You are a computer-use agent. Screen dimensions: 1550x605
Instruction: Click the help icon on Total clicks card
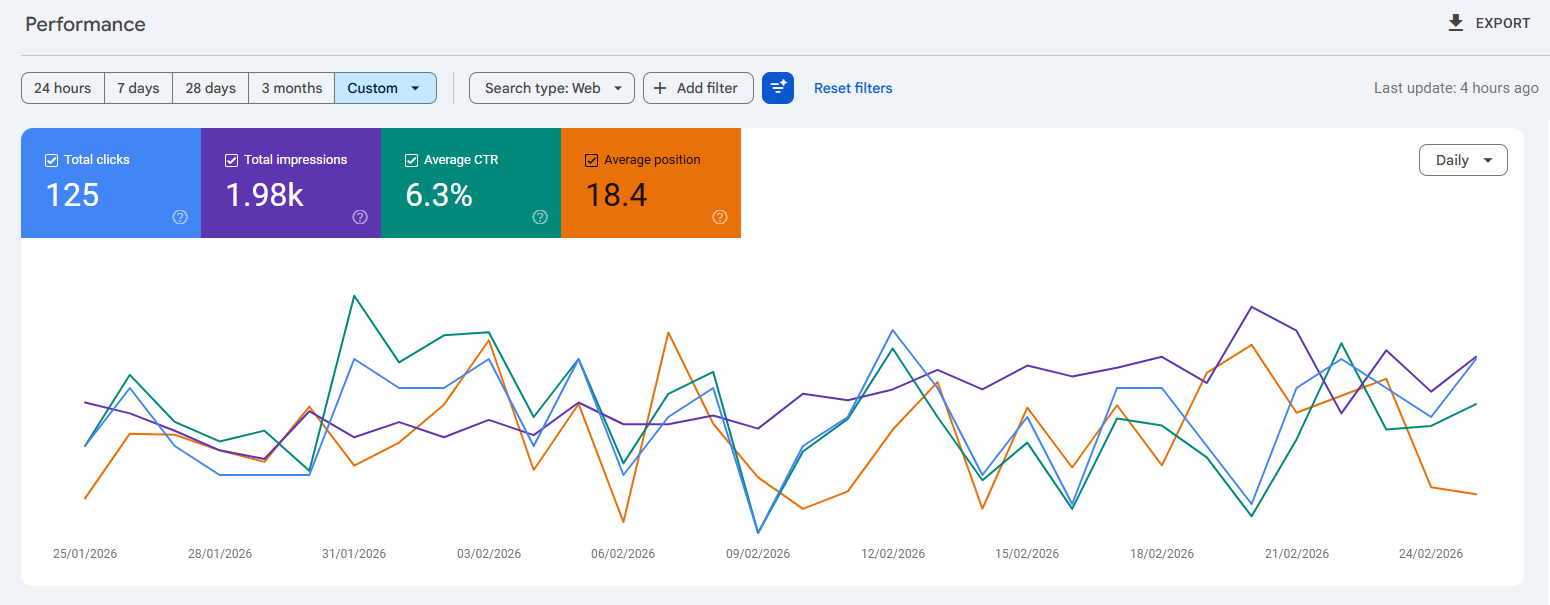pyautogui.click(x=179, y=217)
